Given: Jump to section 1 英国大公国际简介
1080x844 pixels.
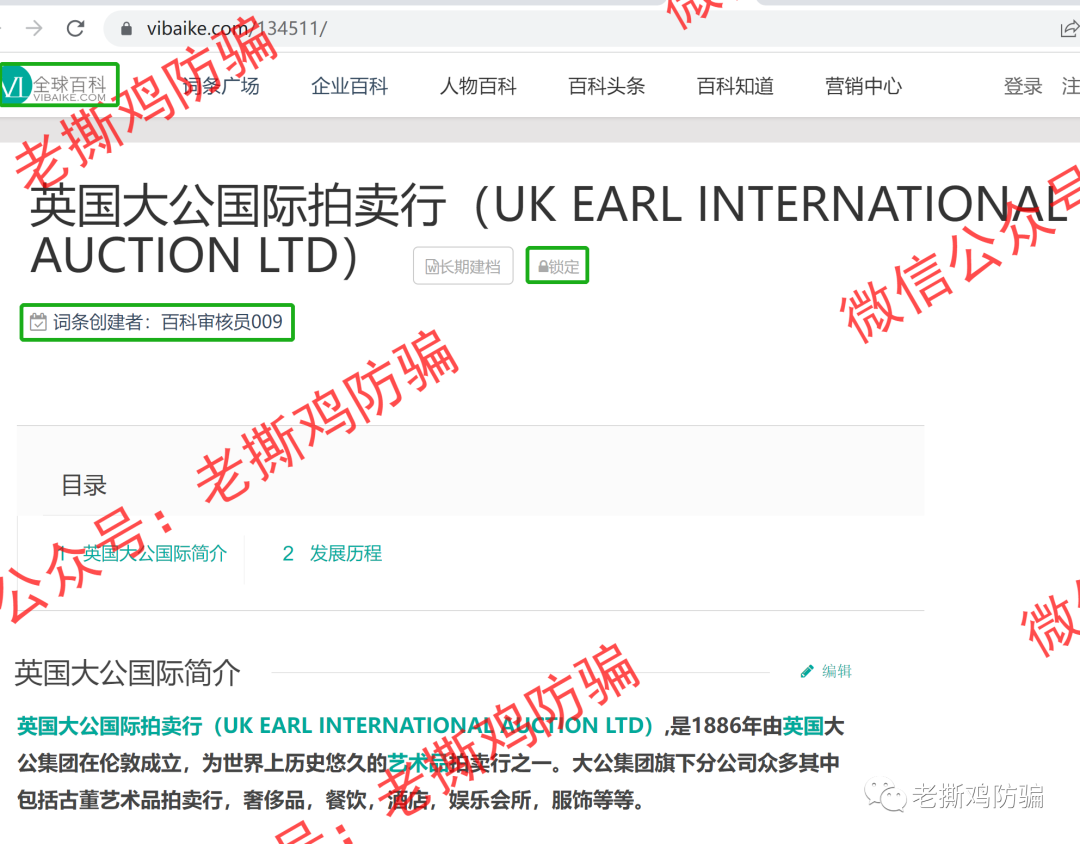Looking at the screenshot, I should tap(142, 553).
